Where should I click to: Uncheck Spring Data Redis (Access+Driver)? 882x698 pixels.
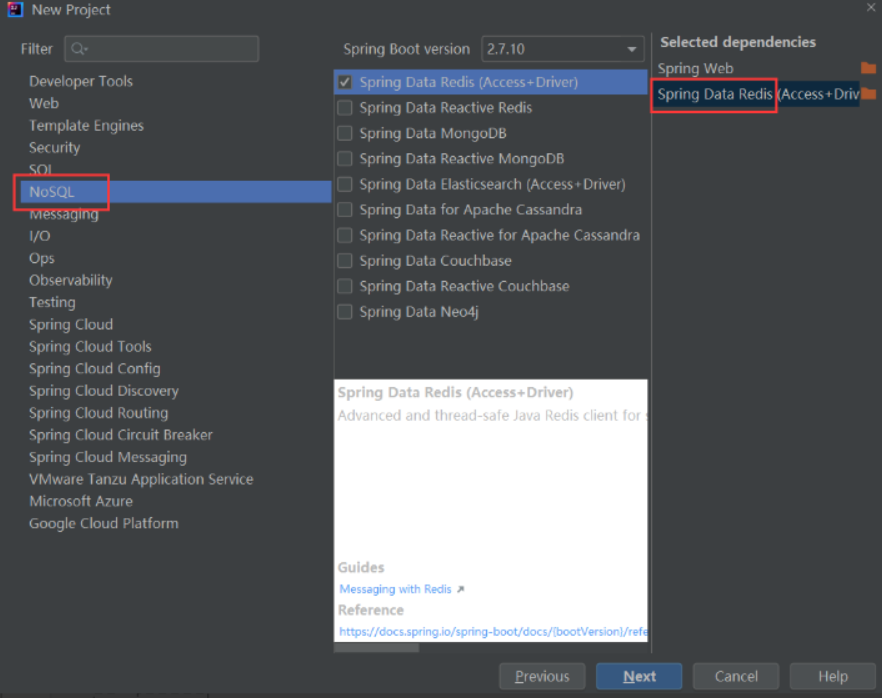point(345,82)
